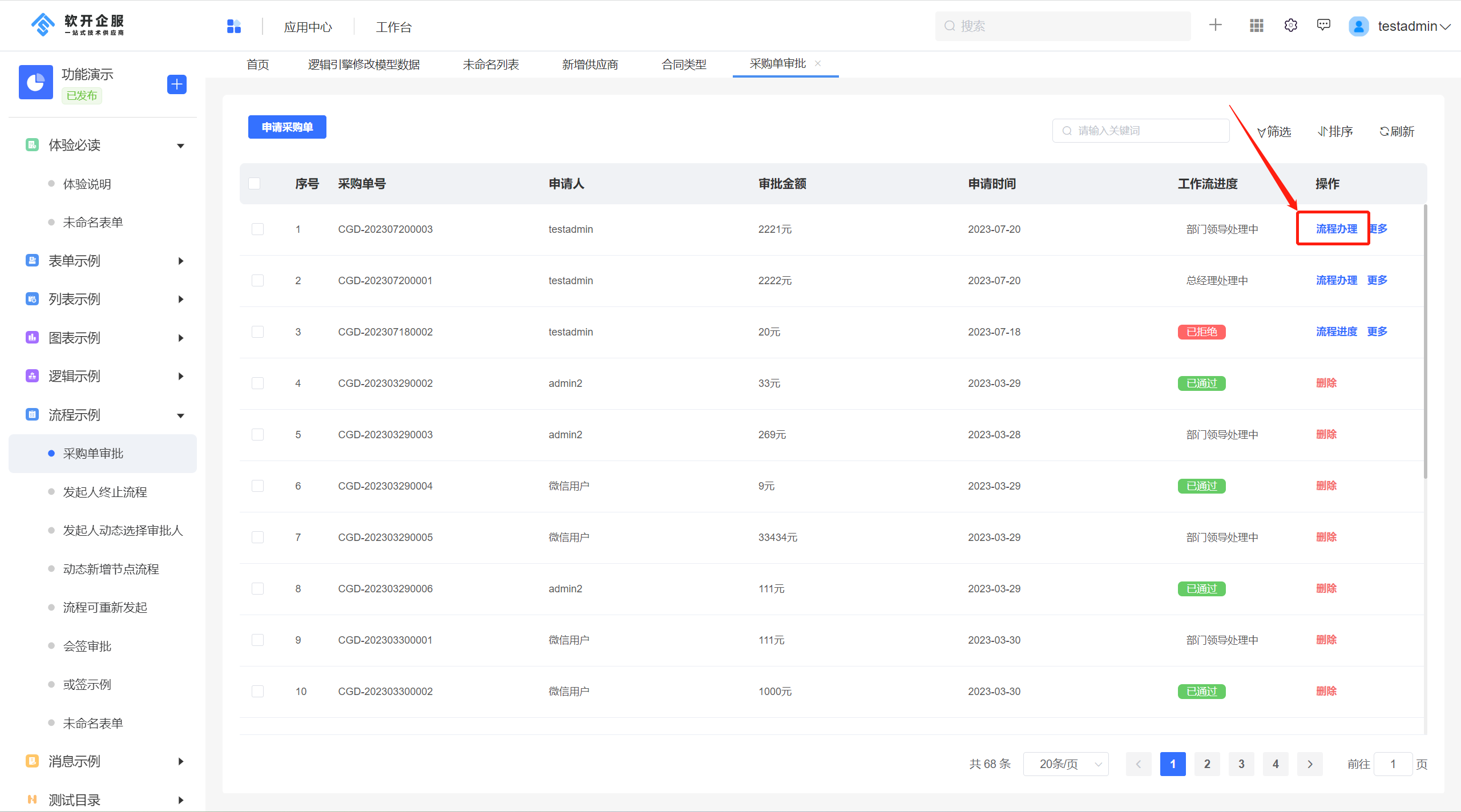Check the checkbox beside CGD-202303290002
1461x812 pixels.
click(x=257, y=383)
